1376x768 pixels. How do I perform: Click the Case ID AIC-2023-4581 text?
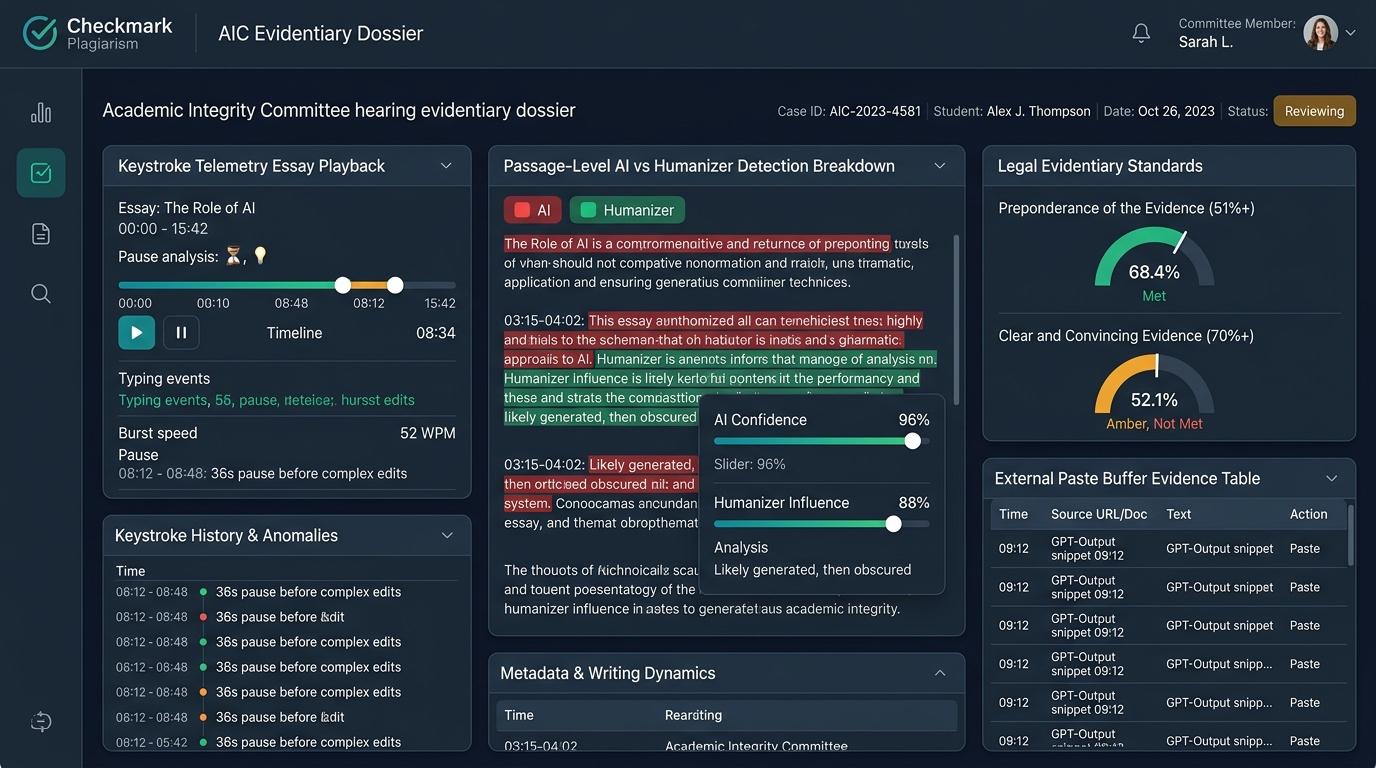click(x=849, y=111)
